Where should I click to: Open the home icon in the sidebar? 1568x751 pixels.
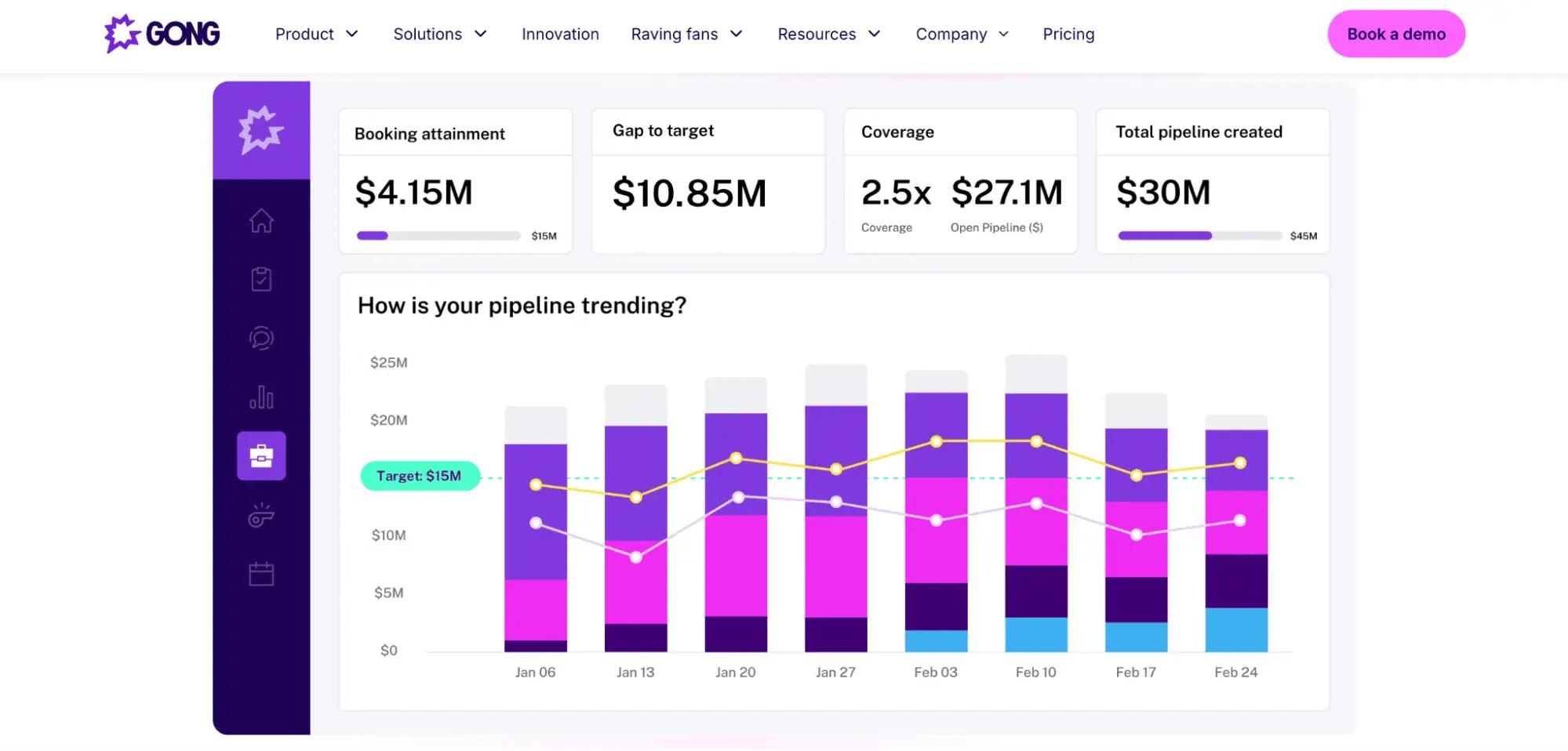[x=261, y=221]
